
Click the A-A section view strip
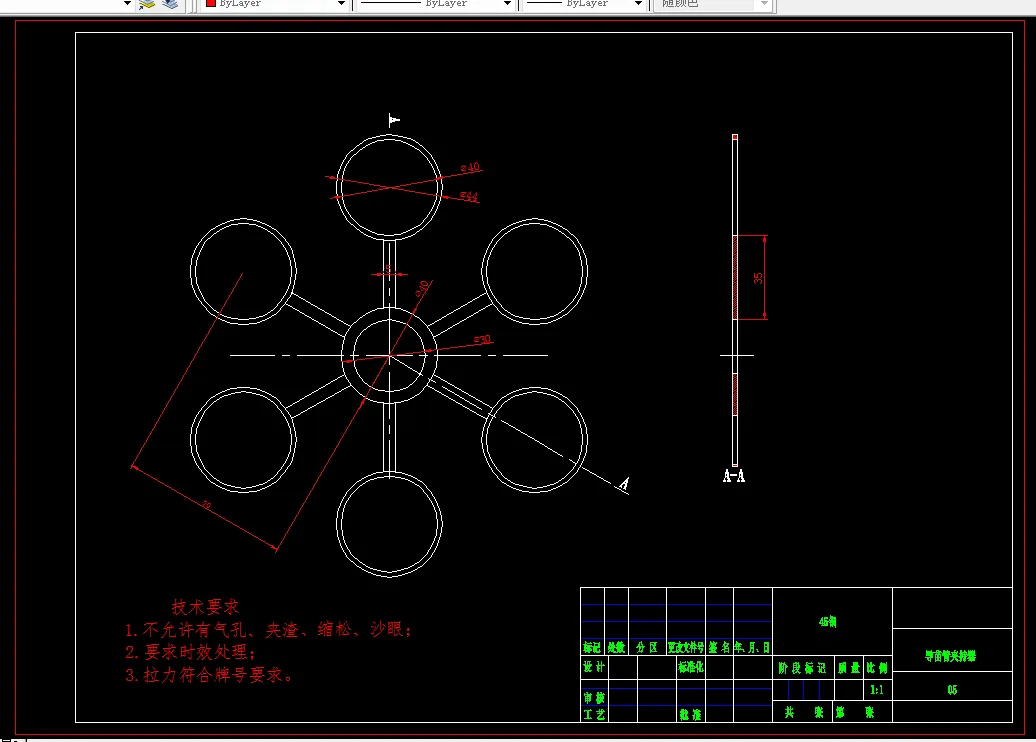click(x=735, y=301)
